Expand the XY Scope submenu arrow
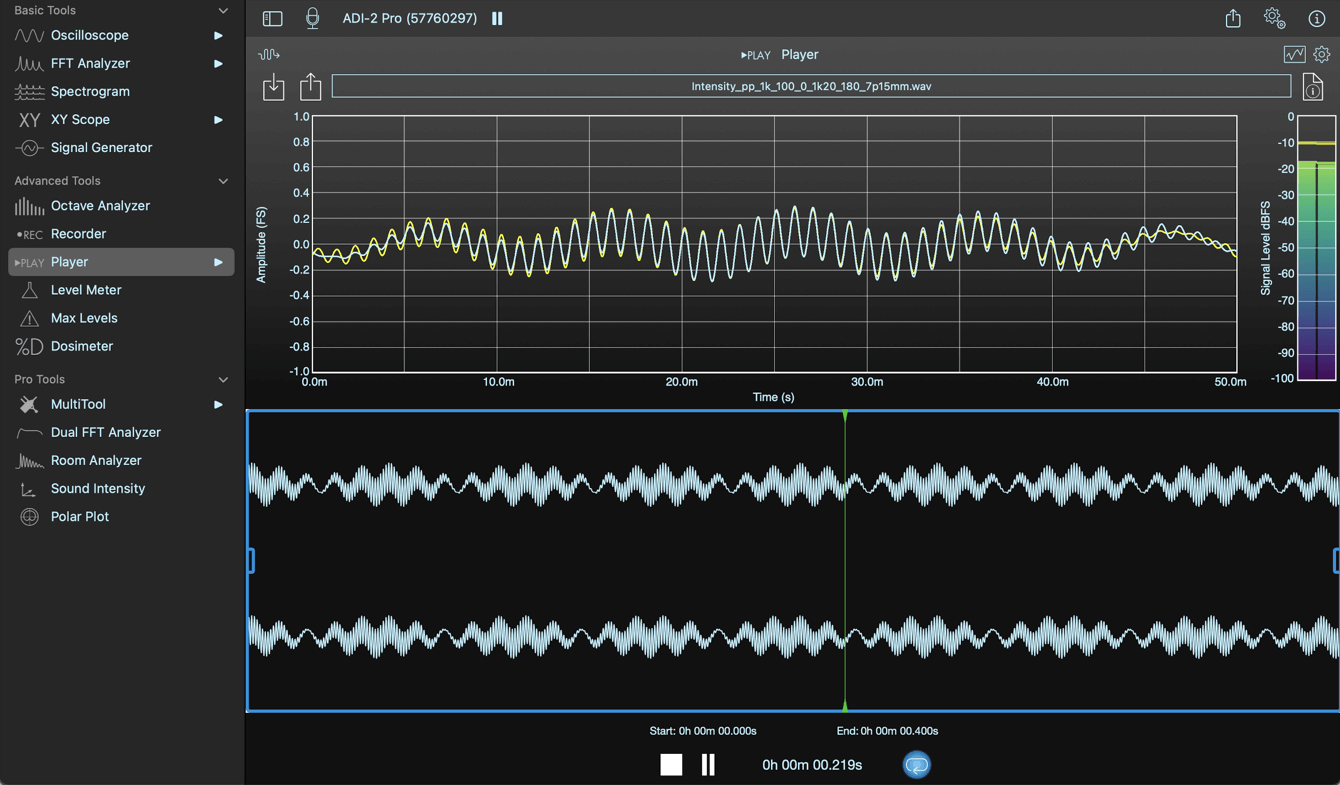 218,119
